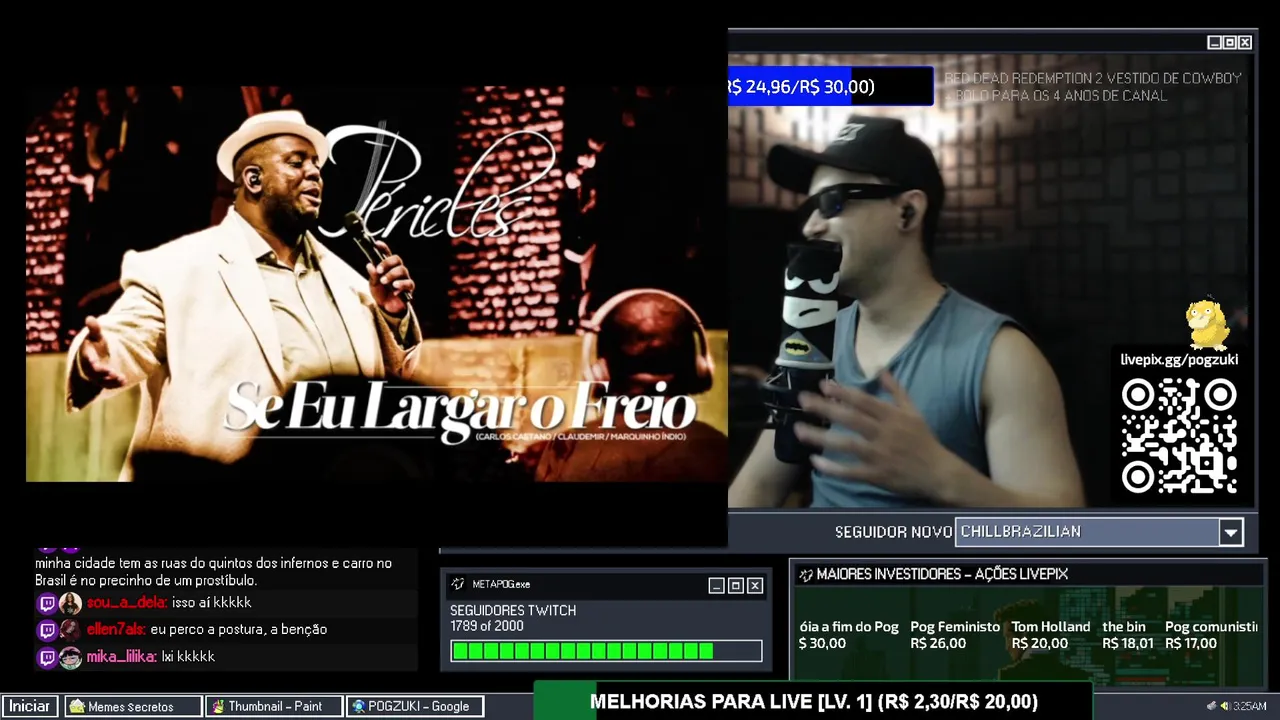Click the username mika_lilika in chat
Viewport: 1280px width, 720px height.
(x=121, y=657)
